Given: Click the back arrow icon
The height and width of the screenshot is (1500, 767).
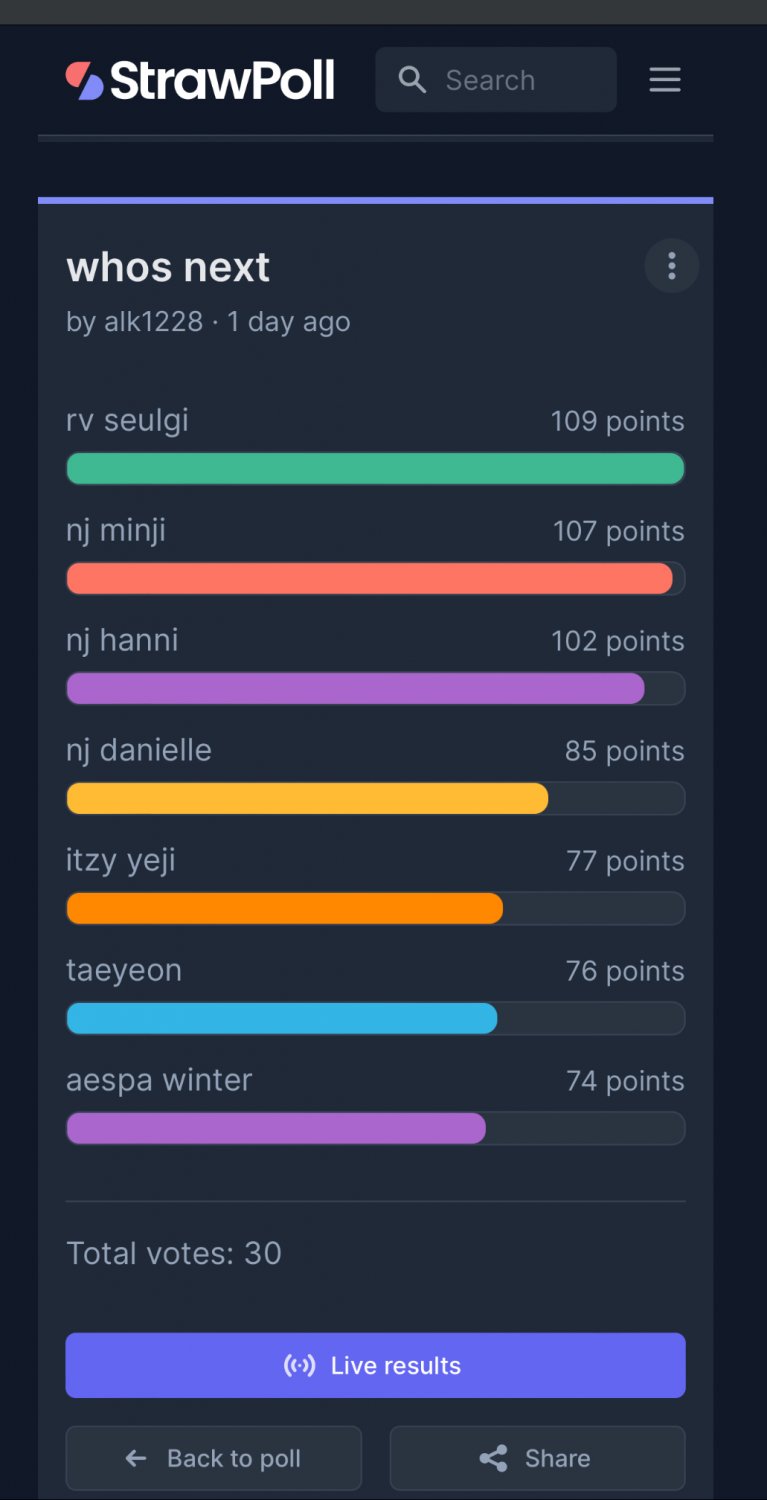Looking at the screenshot, I should pos(136,1459).
